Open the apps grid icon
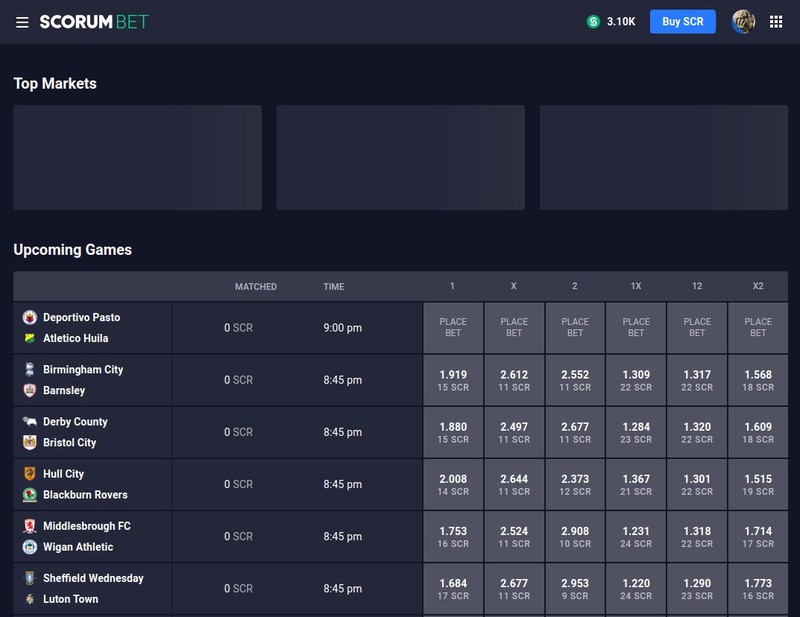The height and width of the screenshot is (617, 800). point(776,21)
